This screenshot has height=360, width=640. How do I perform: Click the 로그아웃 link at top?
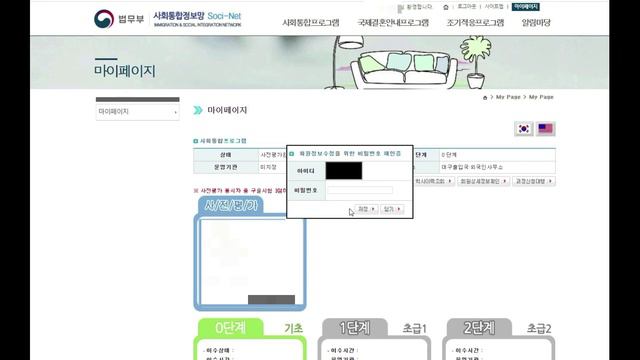467,7
